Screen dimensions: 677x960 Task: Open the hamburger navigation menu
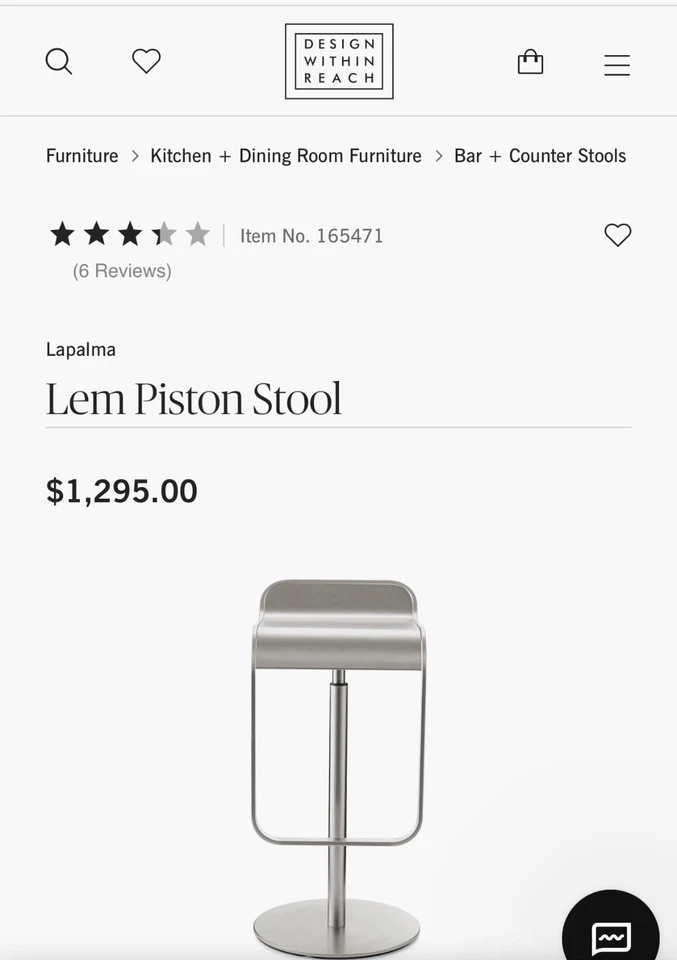(x=617, y=65)
